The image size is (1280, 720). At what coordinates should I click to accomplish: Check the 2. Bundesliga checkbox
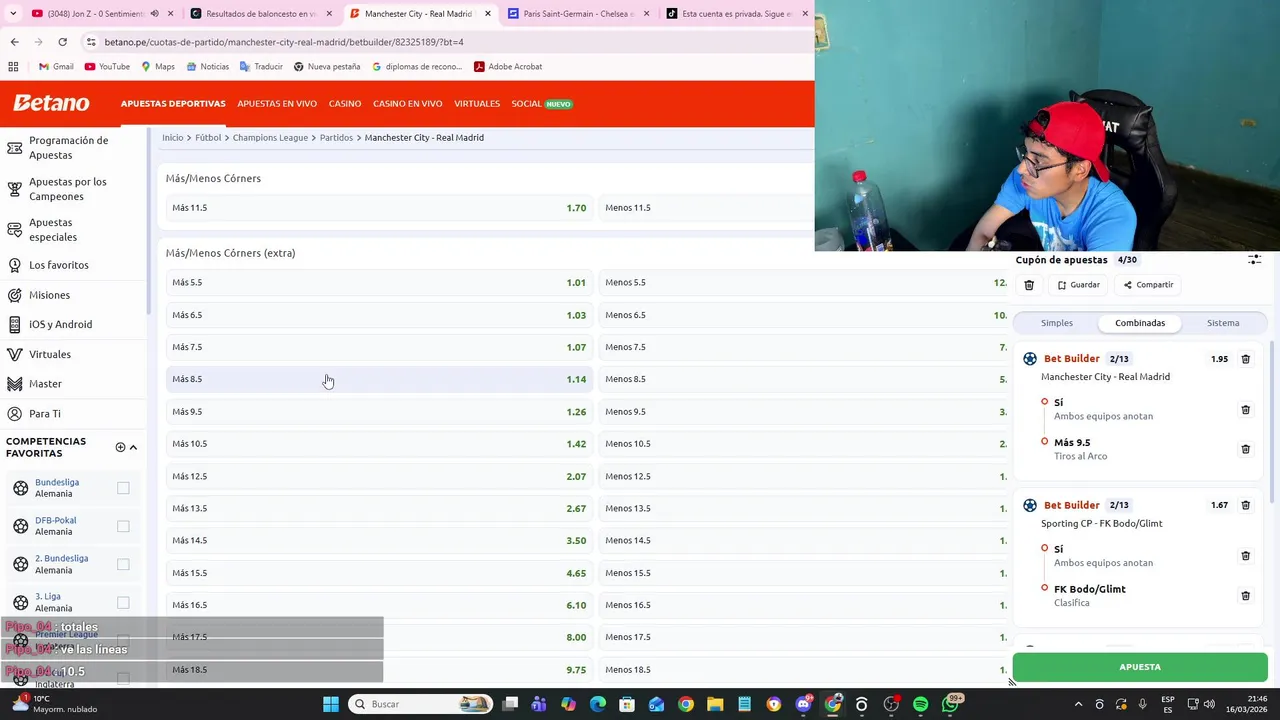pos(123,564)
